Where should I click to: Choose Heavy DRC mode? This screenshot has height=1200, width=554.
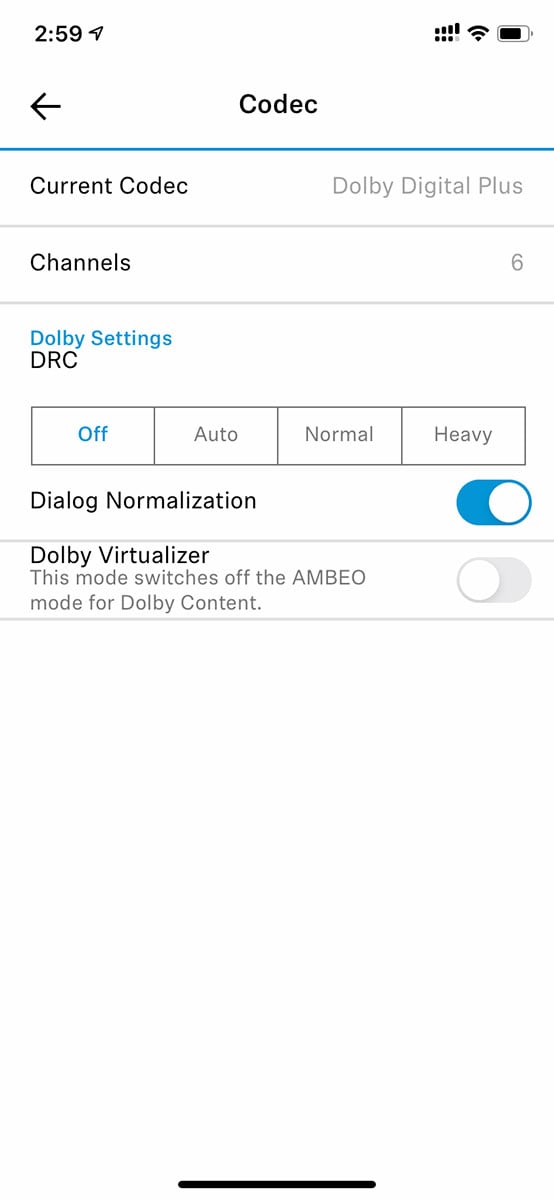(463, 435)
